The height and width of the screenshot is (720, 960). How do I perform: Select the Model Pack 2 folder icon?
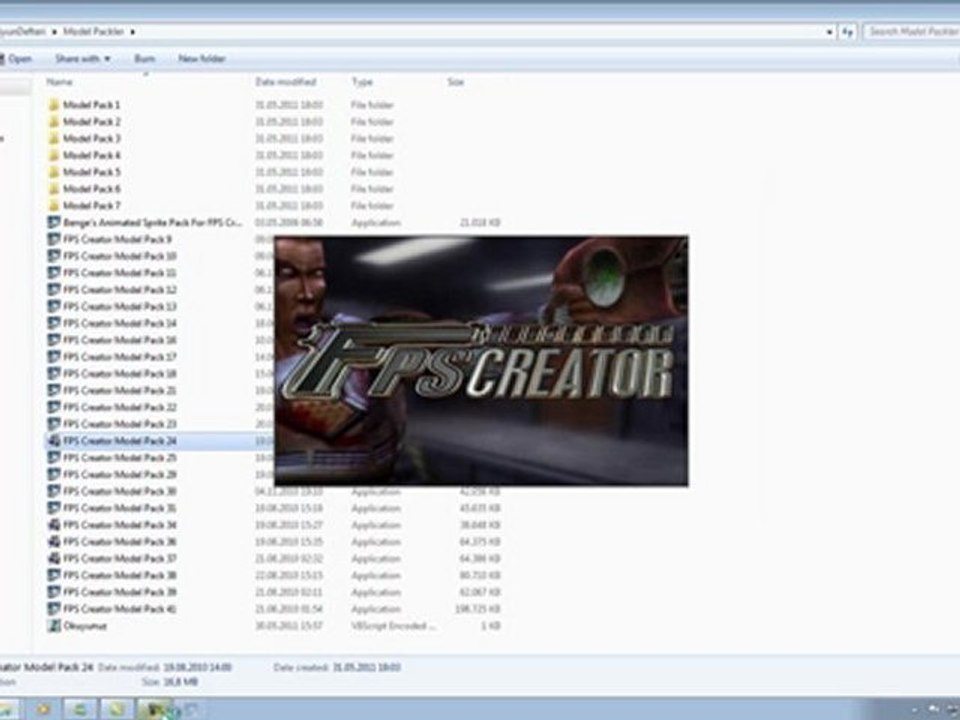click(x=54, y=122)
